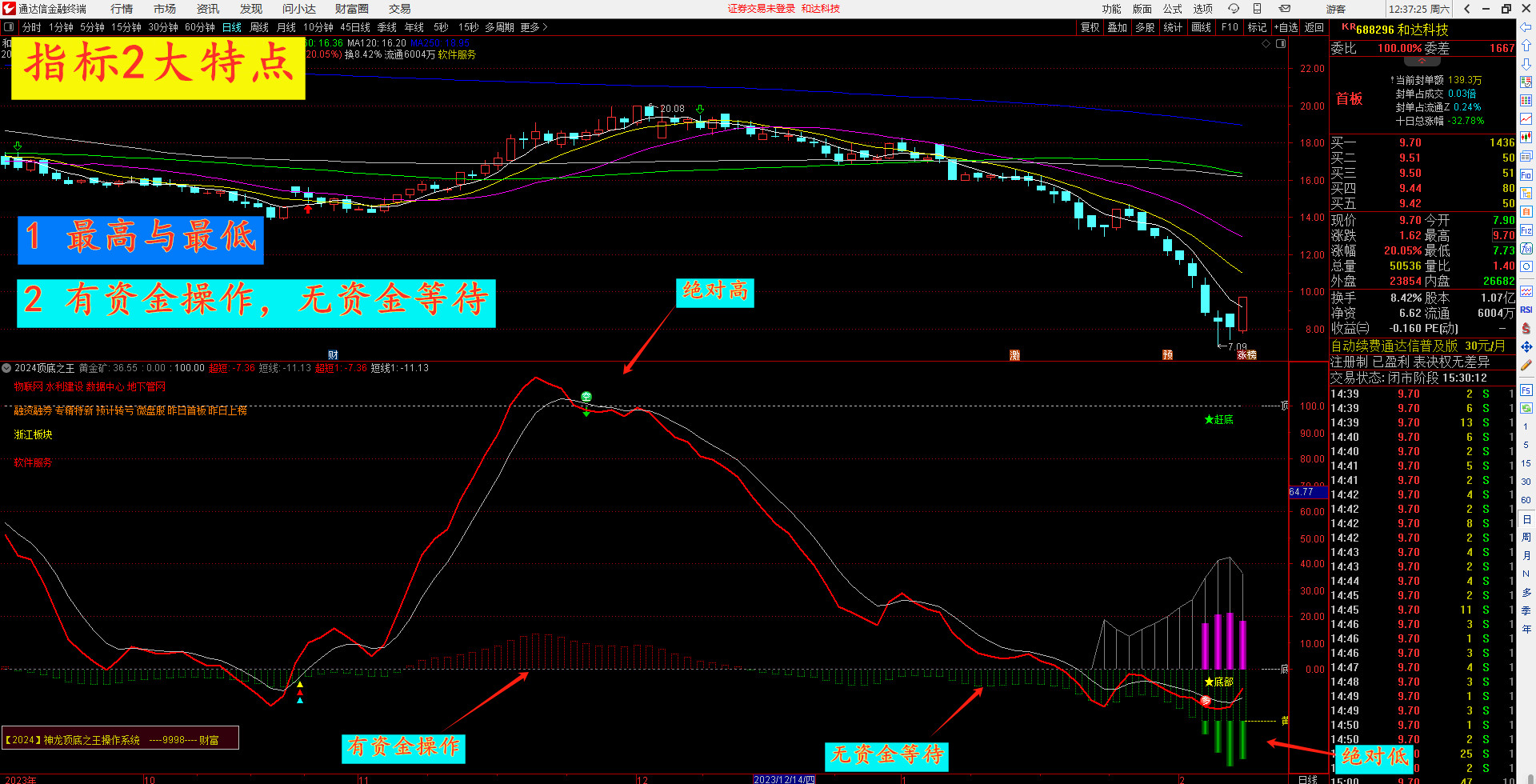Click the 画线 drawing button
Image resolution: width=1536 pixels, height=784 pixels.
1202,27
